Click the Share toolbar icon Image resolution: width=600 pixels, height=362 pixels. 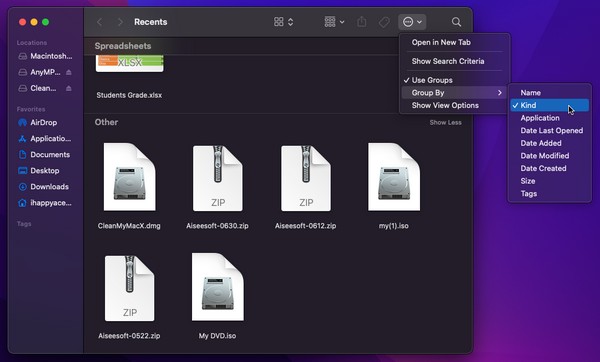tap(362, 22)
